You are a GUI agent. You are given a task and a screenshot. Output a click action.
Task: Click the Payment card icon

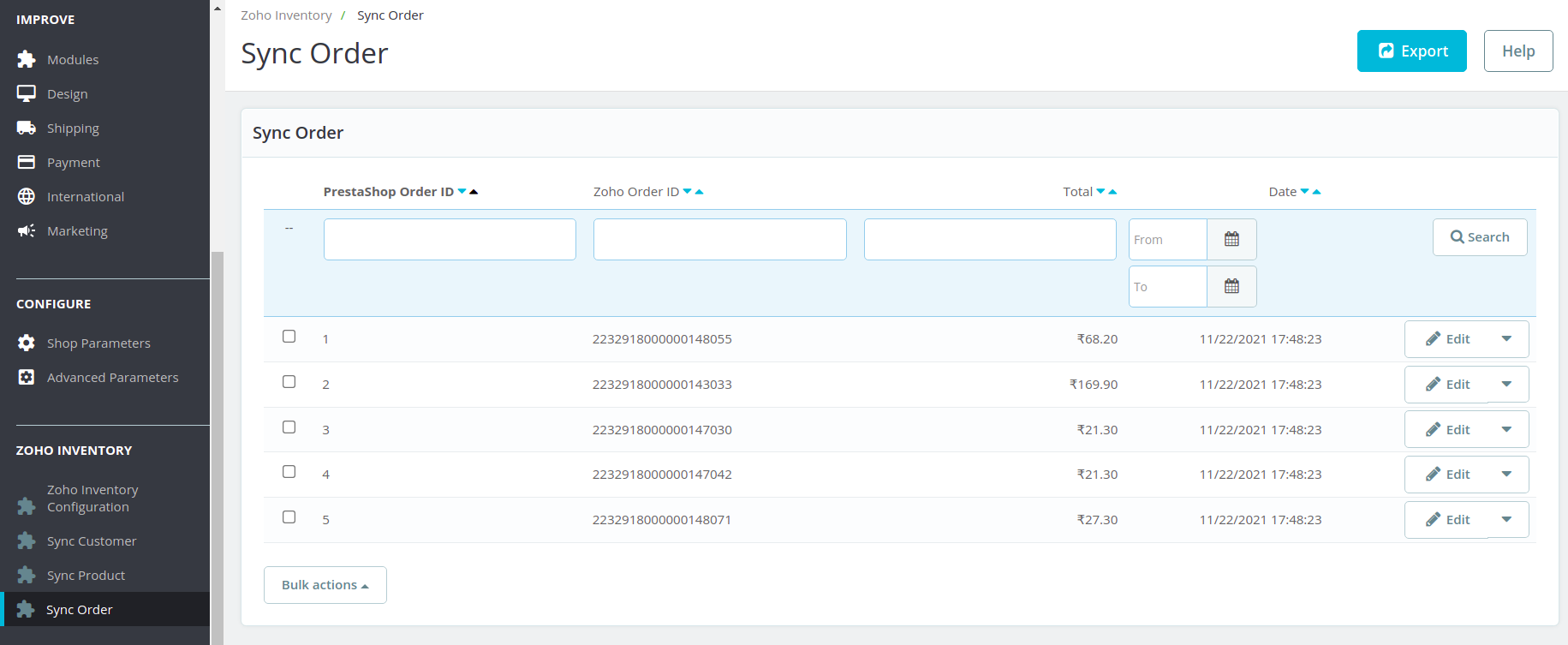coord(27,162)
